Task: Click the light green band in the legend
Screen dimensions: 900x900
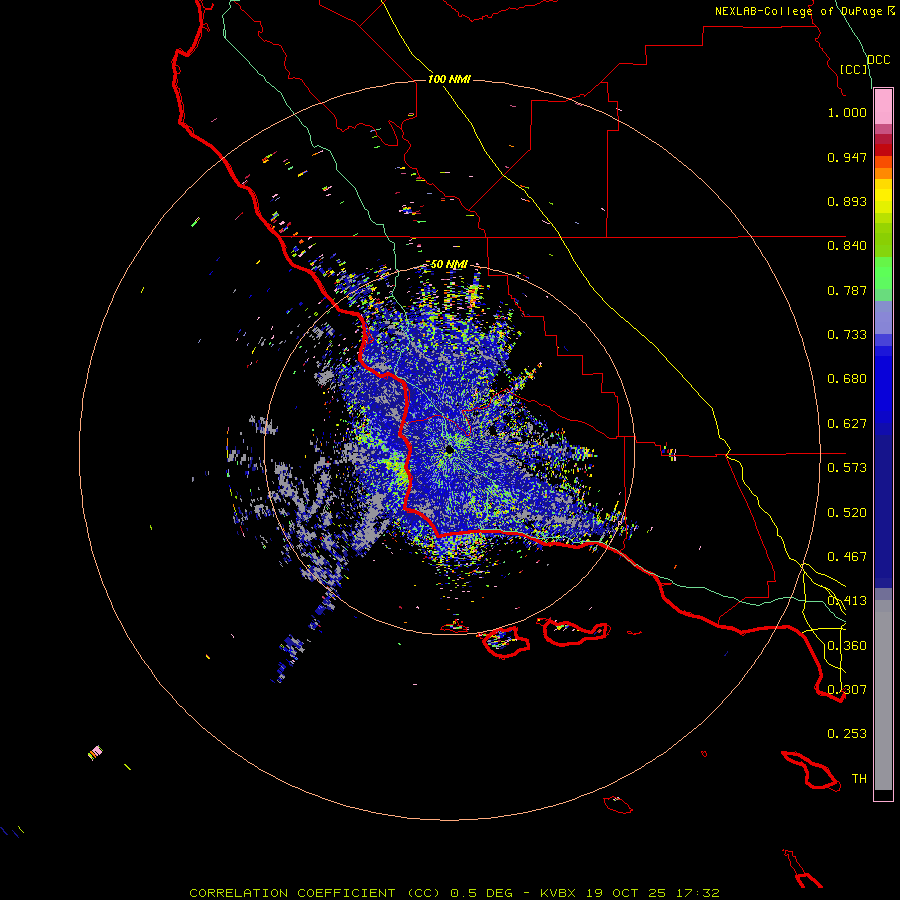Action: pos(883,273)
